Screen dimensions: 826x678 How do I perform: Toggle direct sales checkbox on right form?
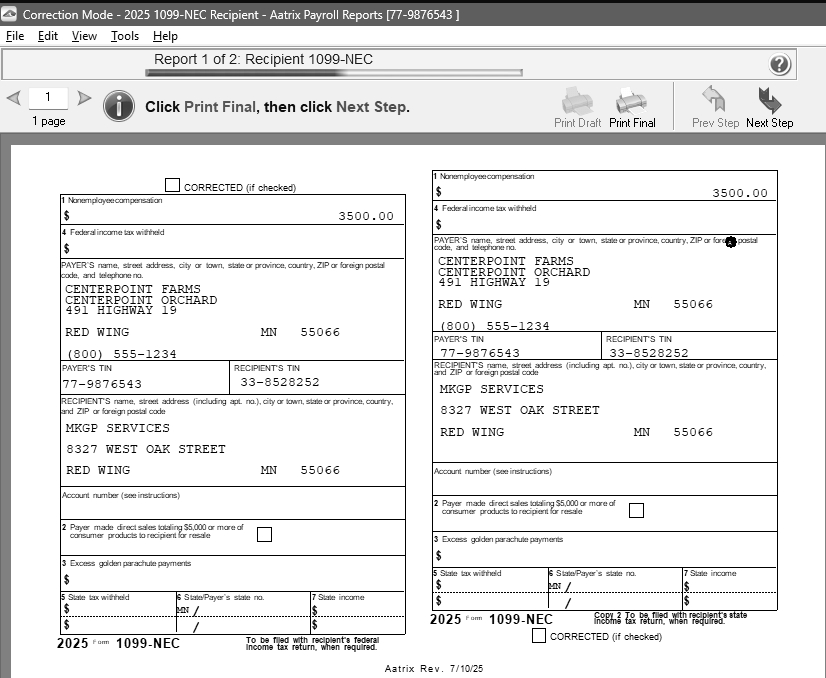click(x=636, y=510)
